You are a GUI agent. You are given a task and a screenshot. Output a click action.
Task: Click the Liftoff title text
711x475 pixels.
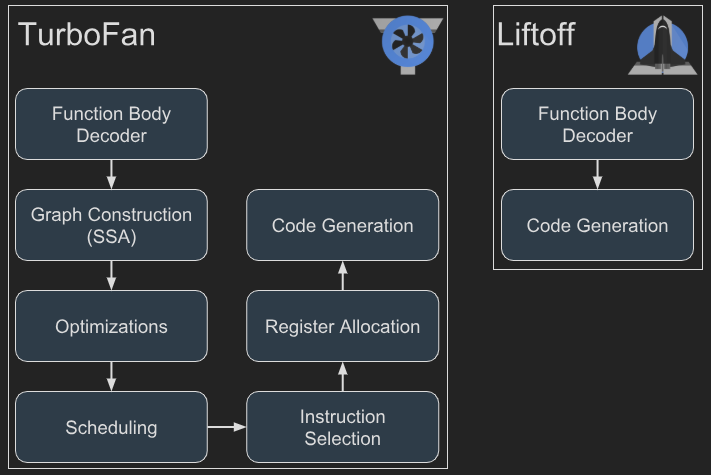tap(536, 34)
